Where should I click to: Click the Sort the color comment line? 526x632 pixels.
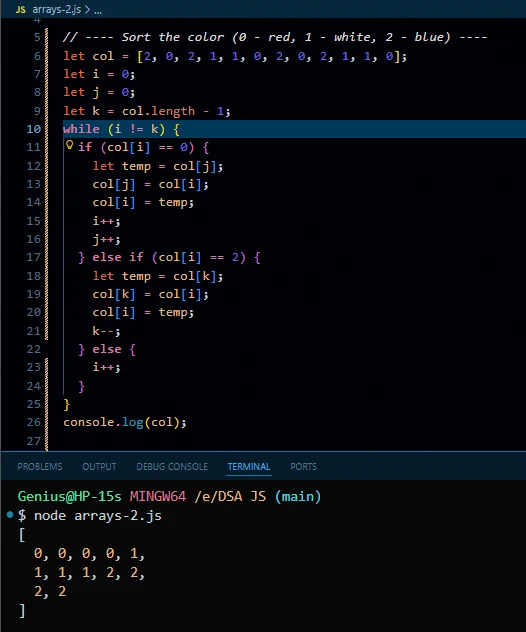click(275, 37)
